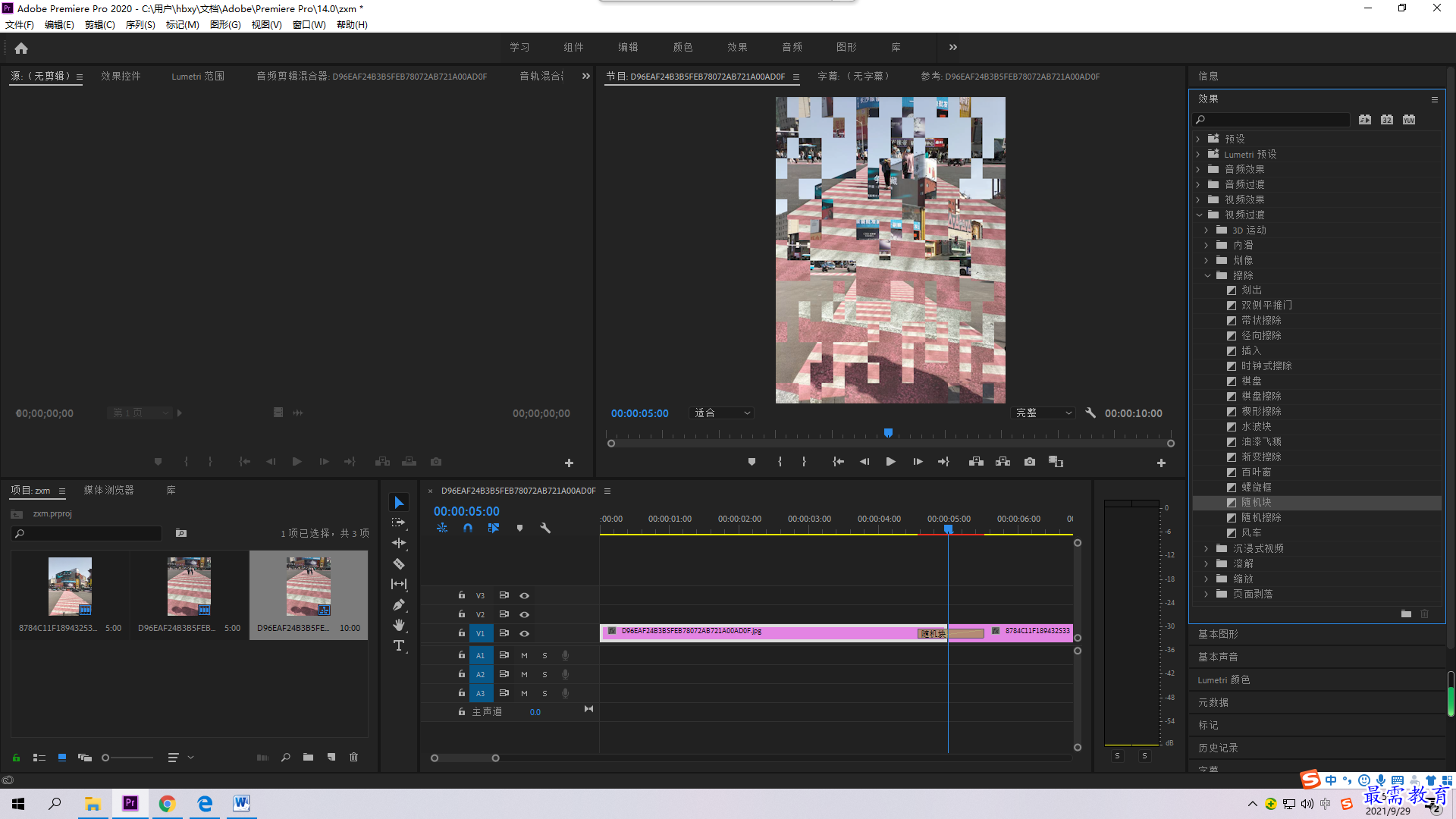Screen dimensions: 1456x819
Task: Expand the 预设 effects folder
Action: coord(1198,139)
